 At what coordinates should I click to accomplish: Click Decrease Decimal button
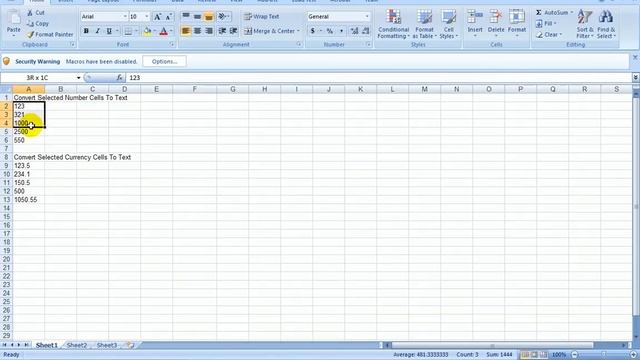click(365, 31)
